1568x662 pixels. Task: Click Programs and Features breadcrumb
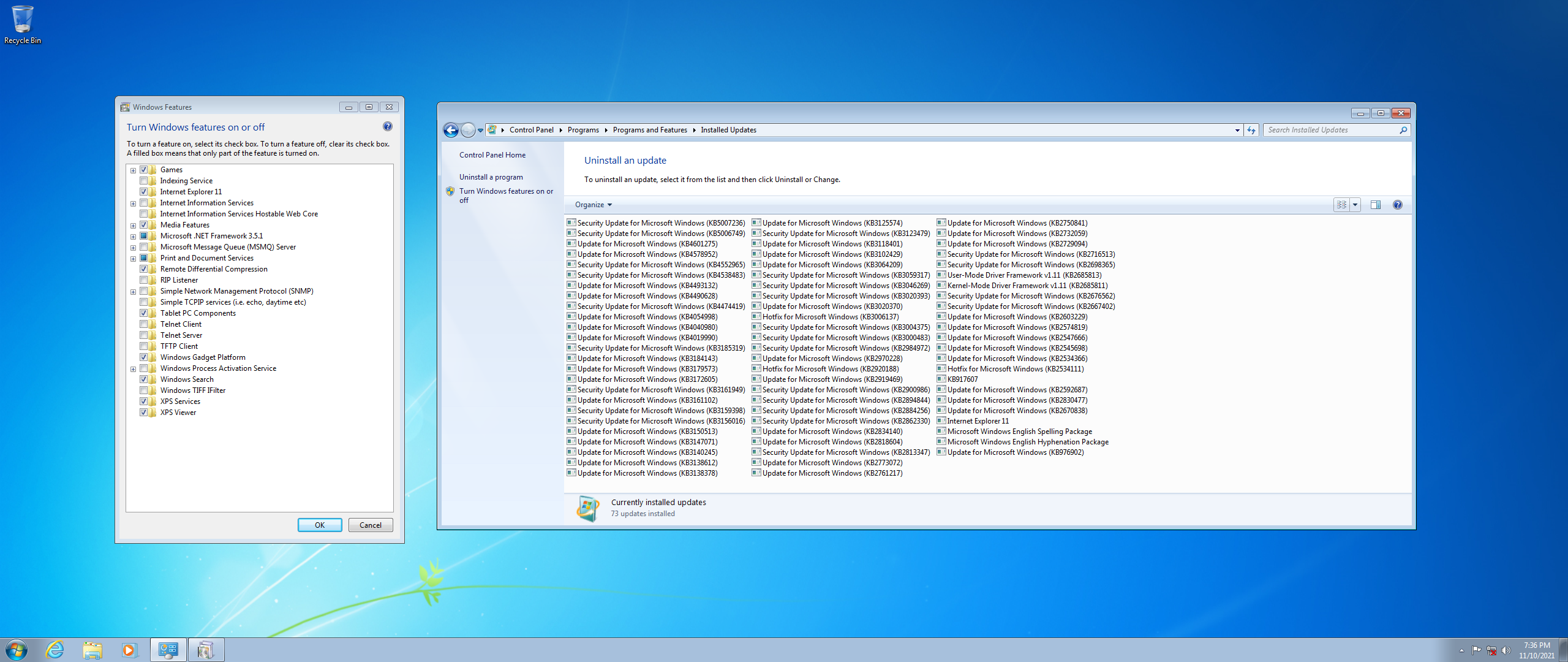click(650, 130)
